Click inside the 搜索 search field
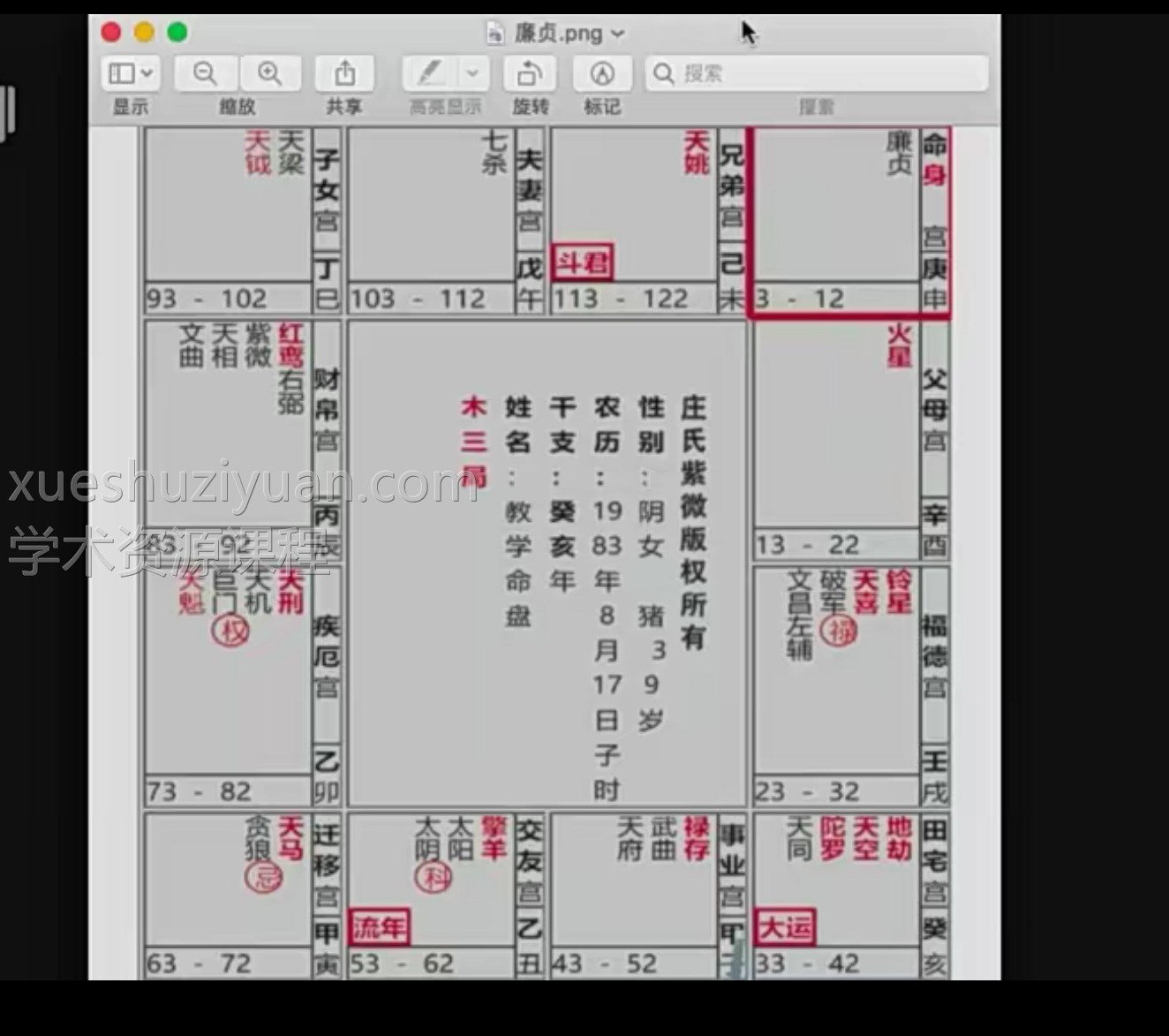Viewport: 1169px width, 1036px height. 826,73
